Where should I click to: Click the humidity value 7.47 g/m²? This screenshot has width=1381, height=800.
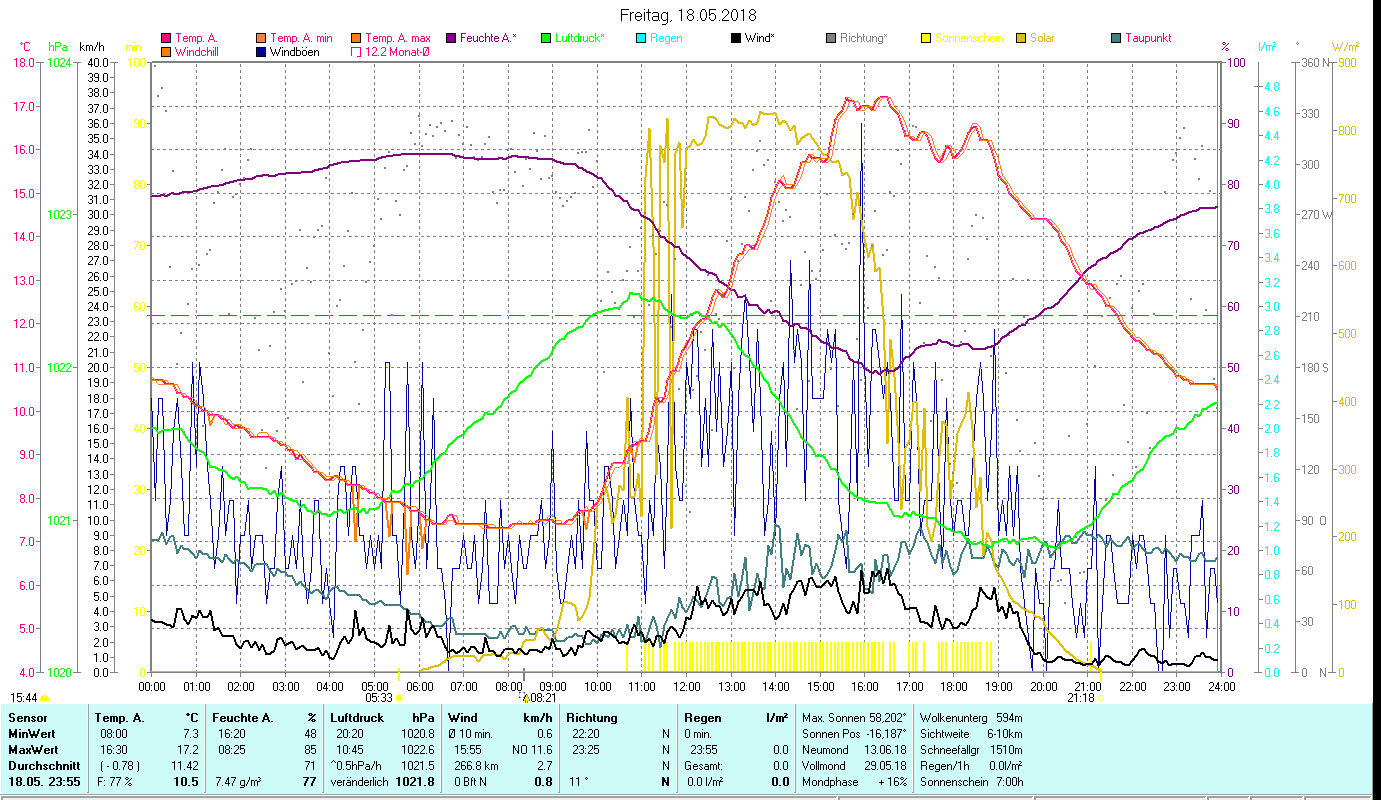point(239,782)
